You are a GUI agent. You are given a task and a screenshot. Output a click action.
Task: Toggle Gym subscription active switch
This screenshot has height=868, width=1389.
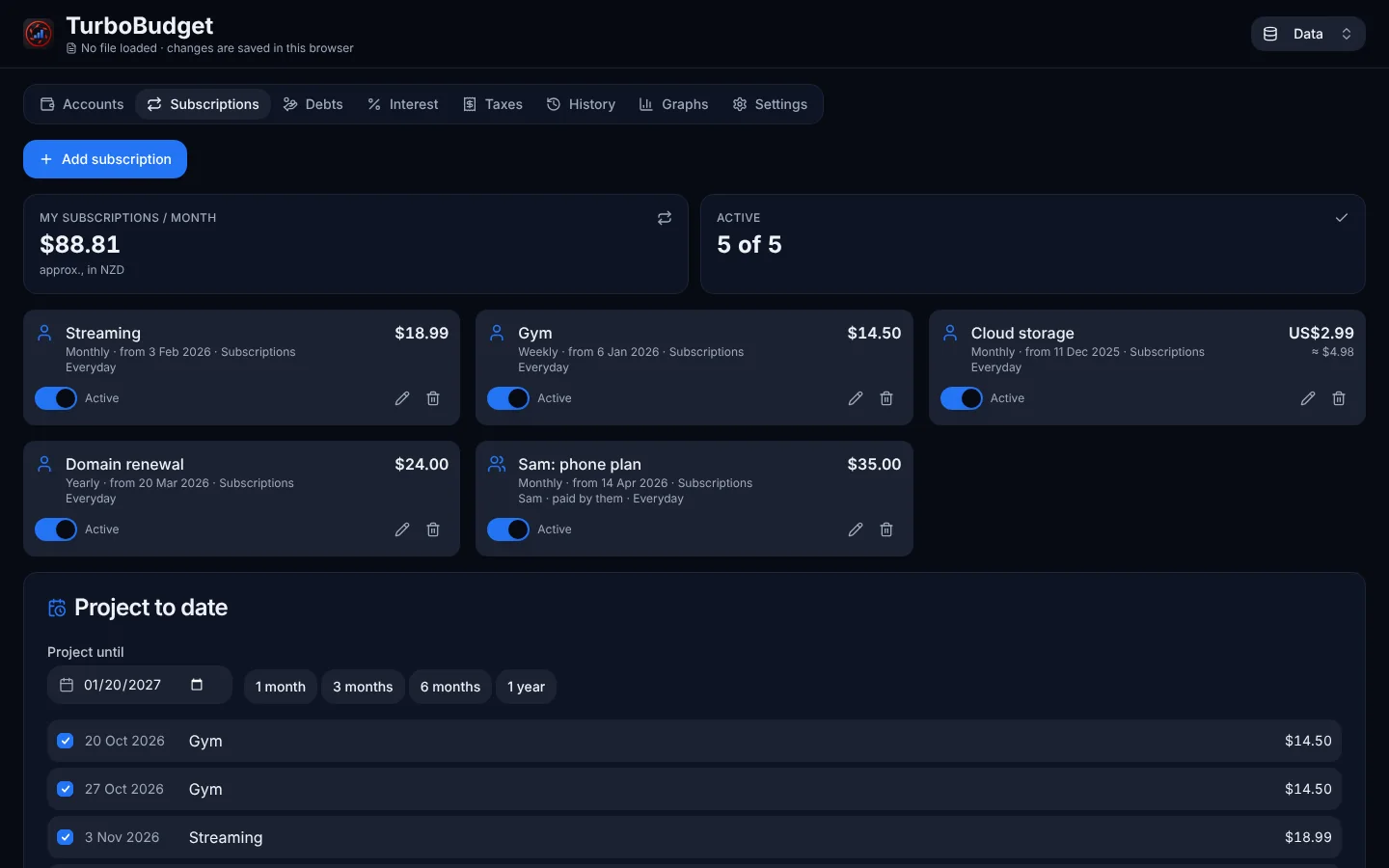[508, 398]
